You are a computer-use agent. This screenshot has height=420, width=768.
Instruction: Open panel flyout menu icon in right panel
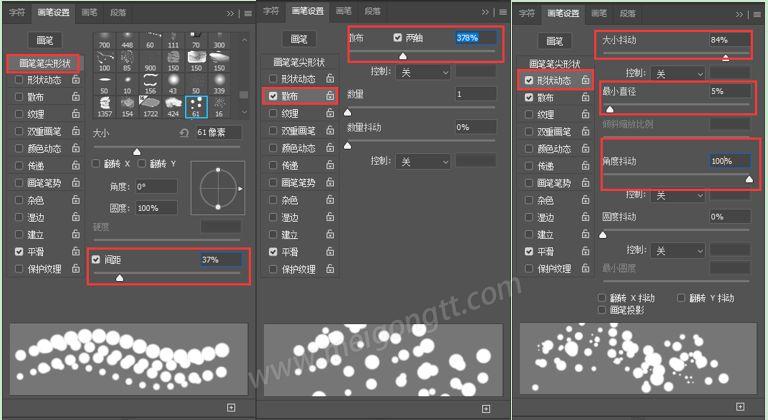(x=757, y=14)
